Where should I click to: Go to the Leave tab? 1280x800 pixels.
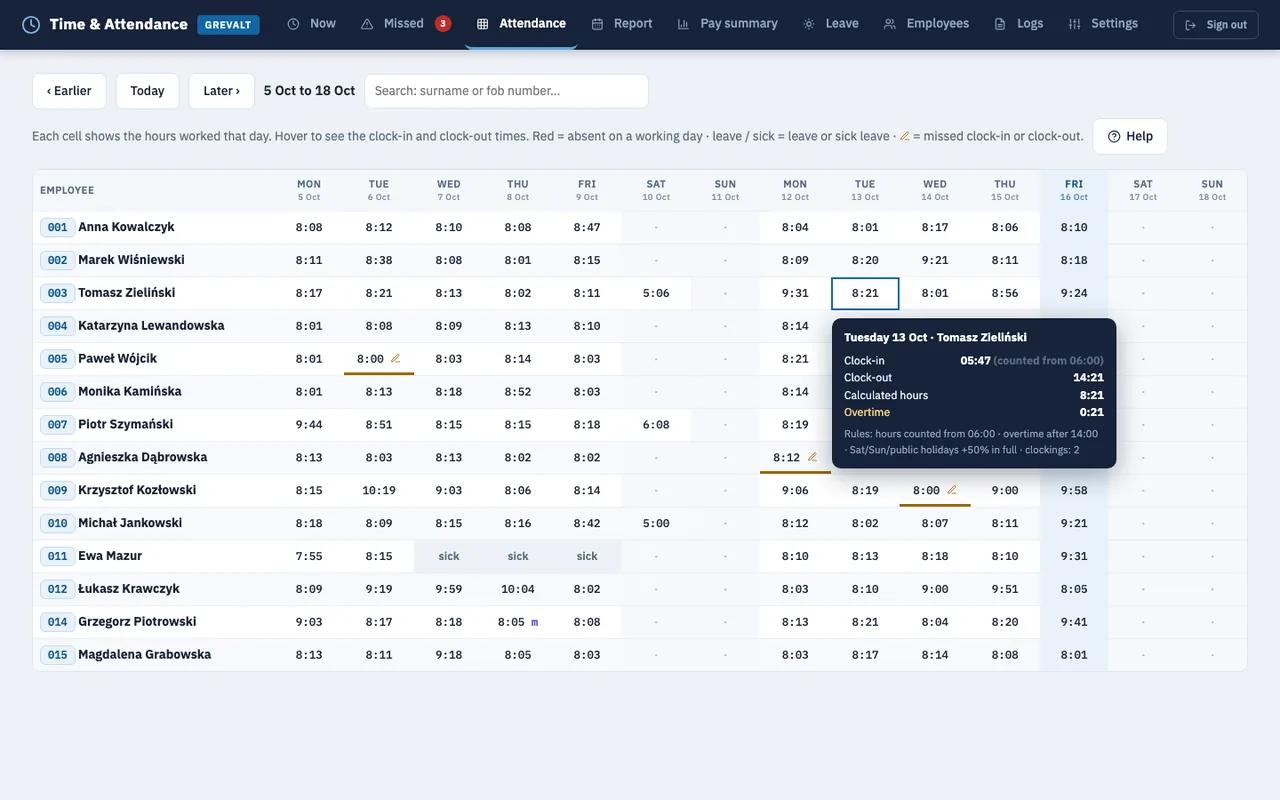(x=830, y=24)
